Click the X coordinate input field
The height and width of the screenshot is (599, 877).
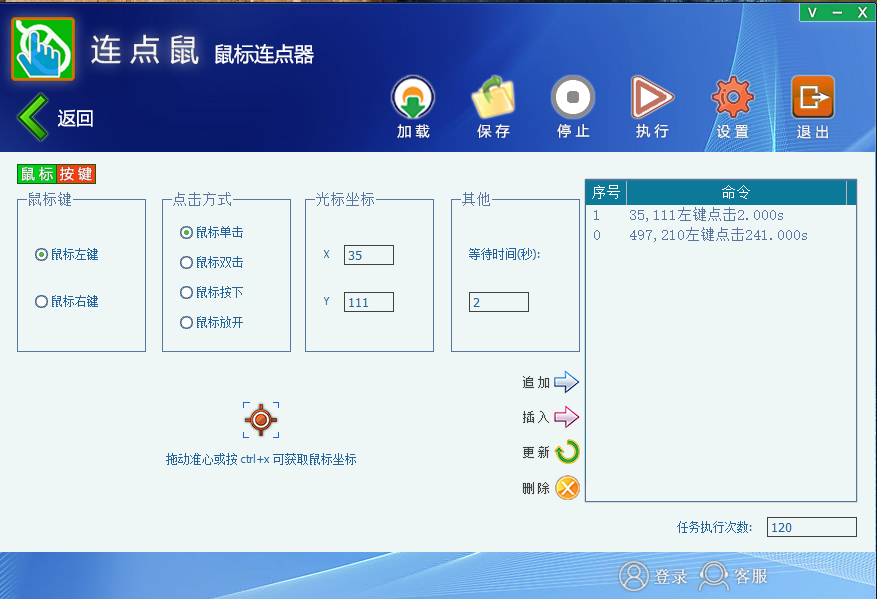(368, 255)
